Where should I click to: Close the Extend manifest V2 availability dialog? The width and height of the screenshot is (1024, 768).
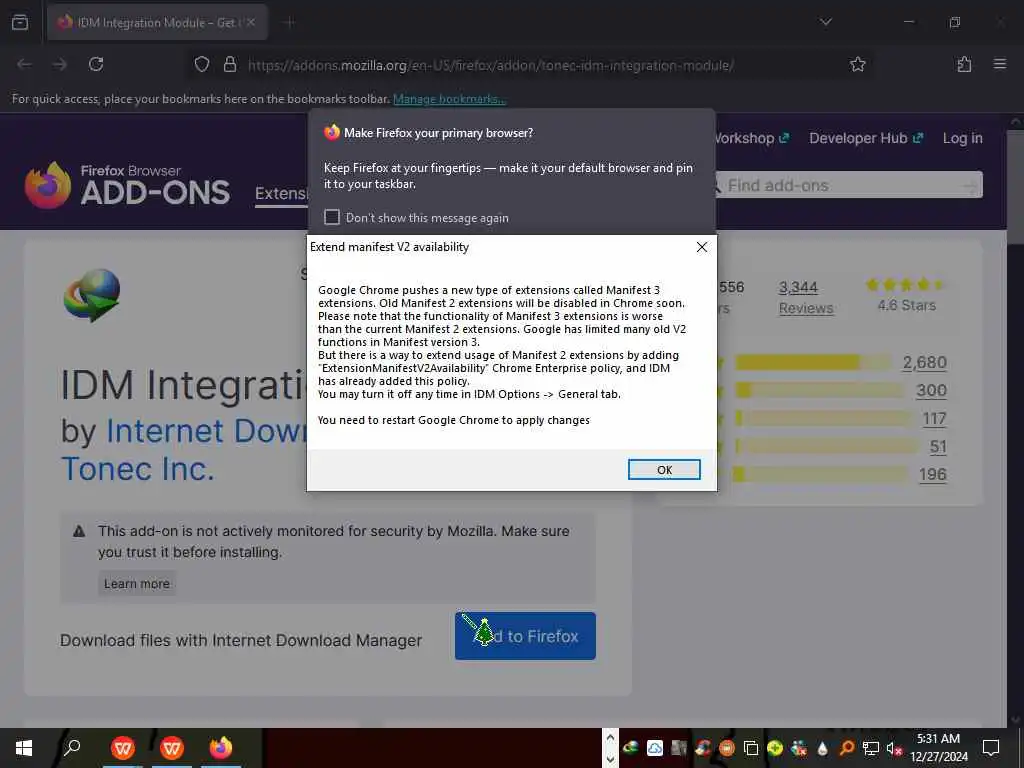[x=701, y=247]
